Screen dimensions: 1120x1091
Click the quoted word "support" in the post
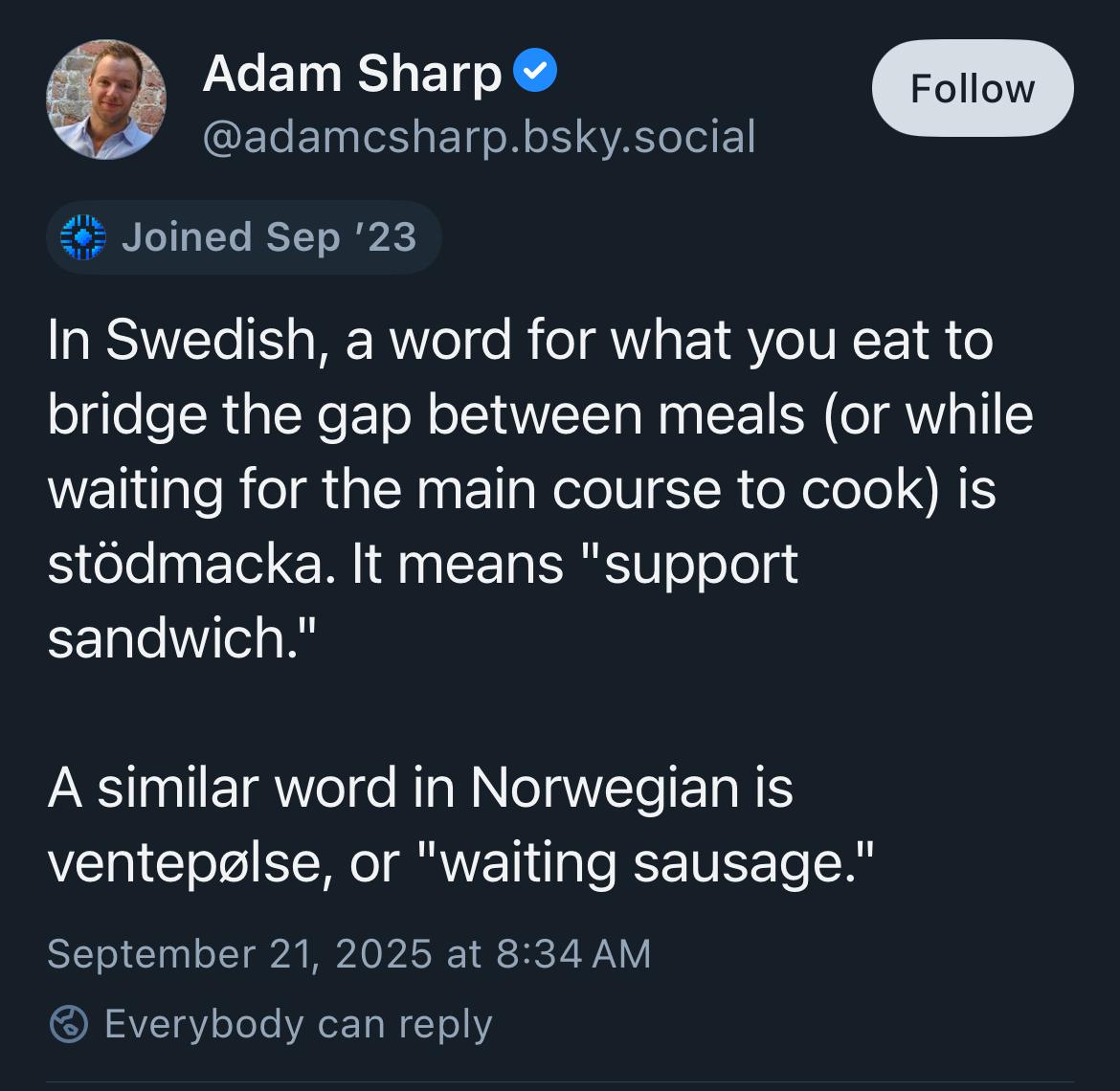[691, 565]
